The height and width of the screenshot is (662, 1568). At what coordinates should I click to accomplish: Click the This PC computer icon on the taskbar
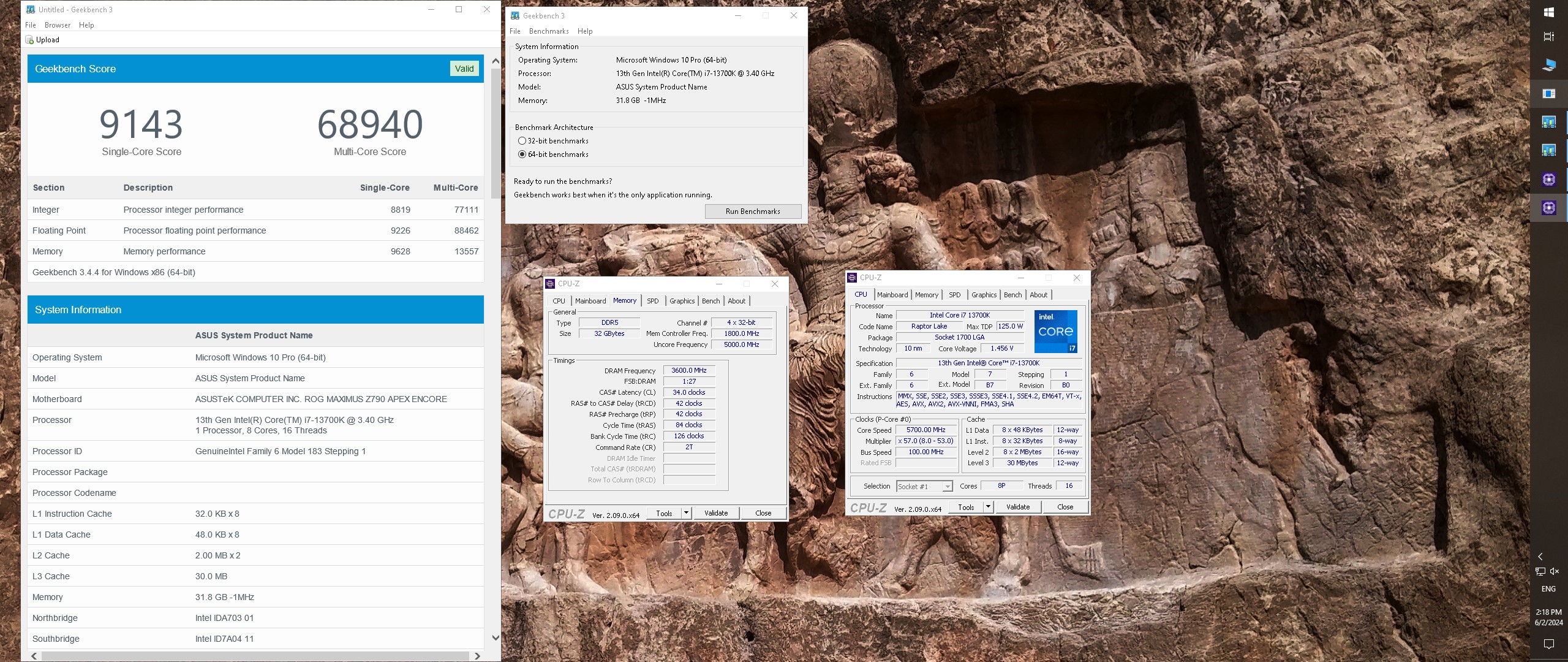[1548, 65]
